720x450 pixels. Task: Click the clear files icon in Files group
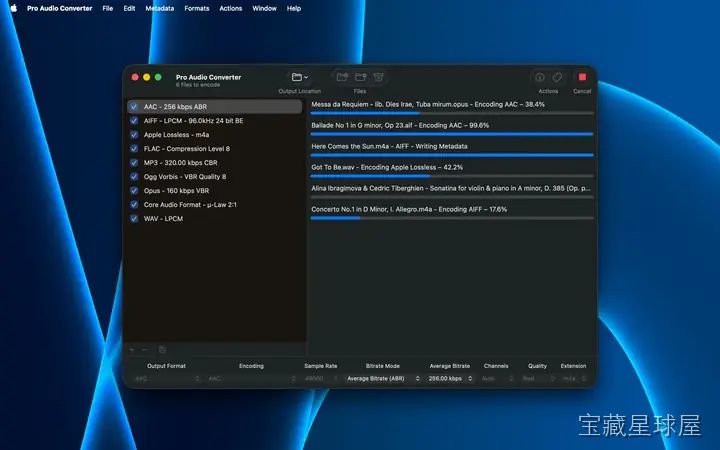(378, 77)
